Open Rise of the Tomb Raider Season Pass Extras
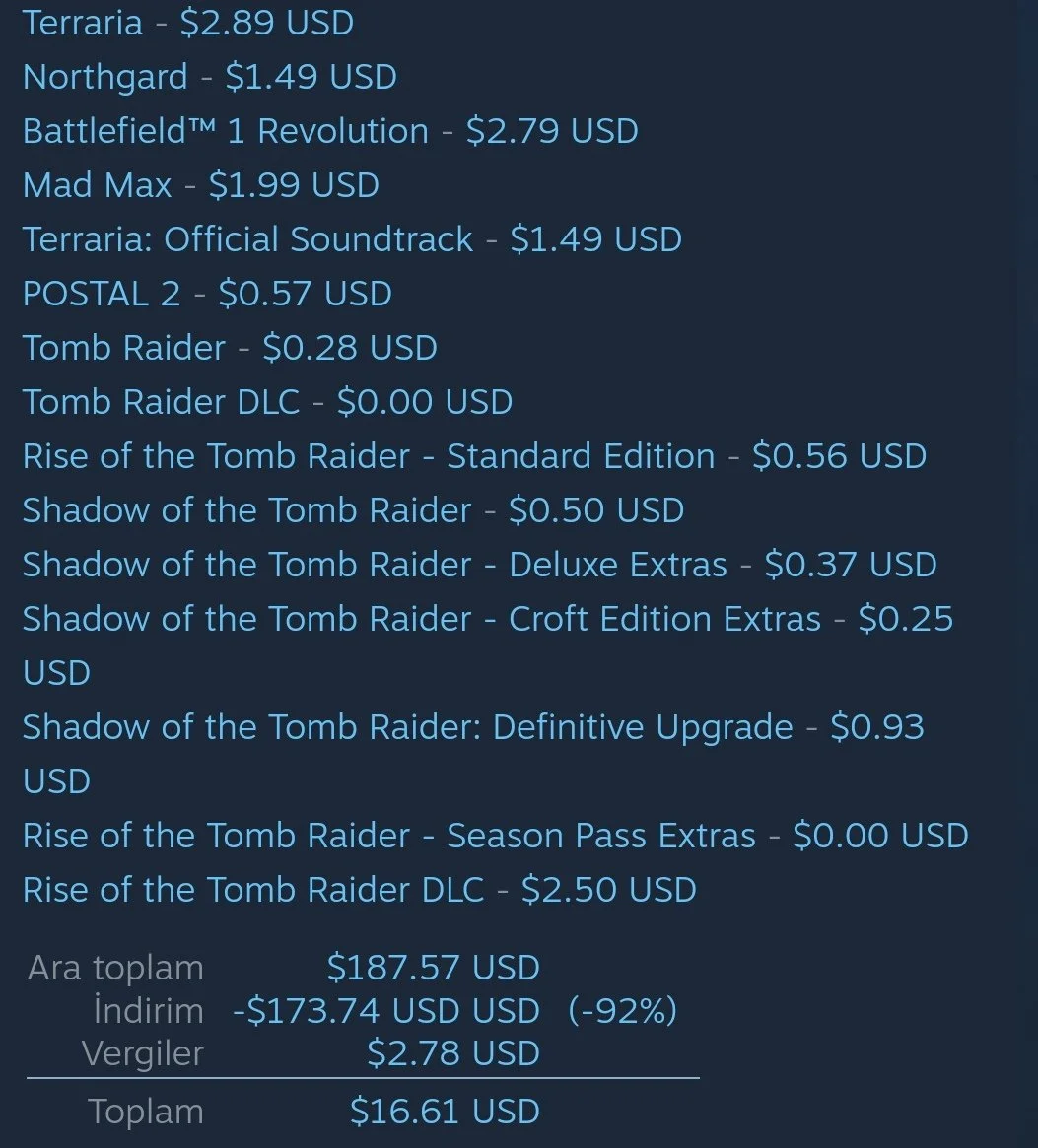Screen dimensions: 1038x1148 click(496, 836)
